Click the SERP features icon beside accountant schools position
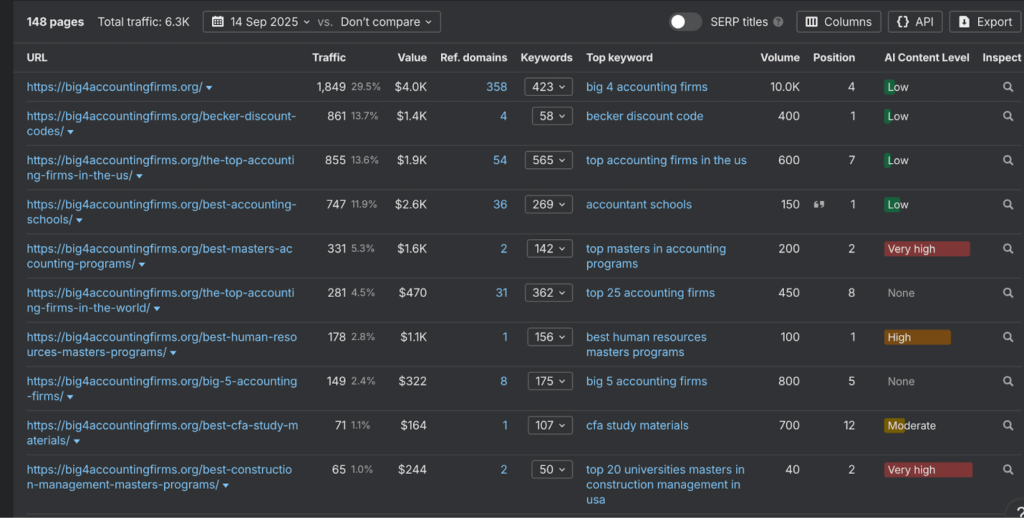1024x518 pixels. pyautogui.click(x=819, y=205)
